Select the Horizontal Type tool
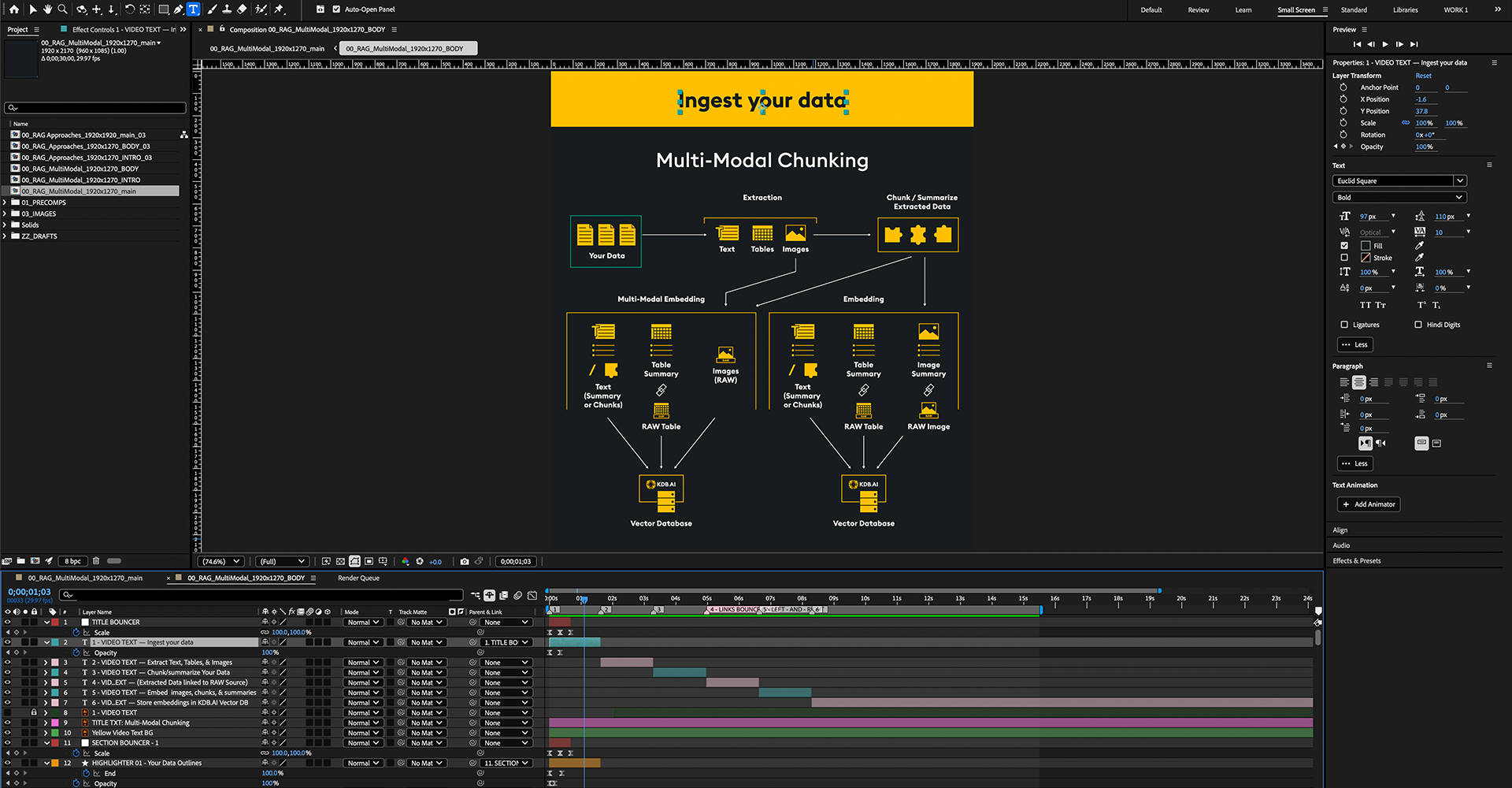1512x788 pixels. (x=193, y=9)
